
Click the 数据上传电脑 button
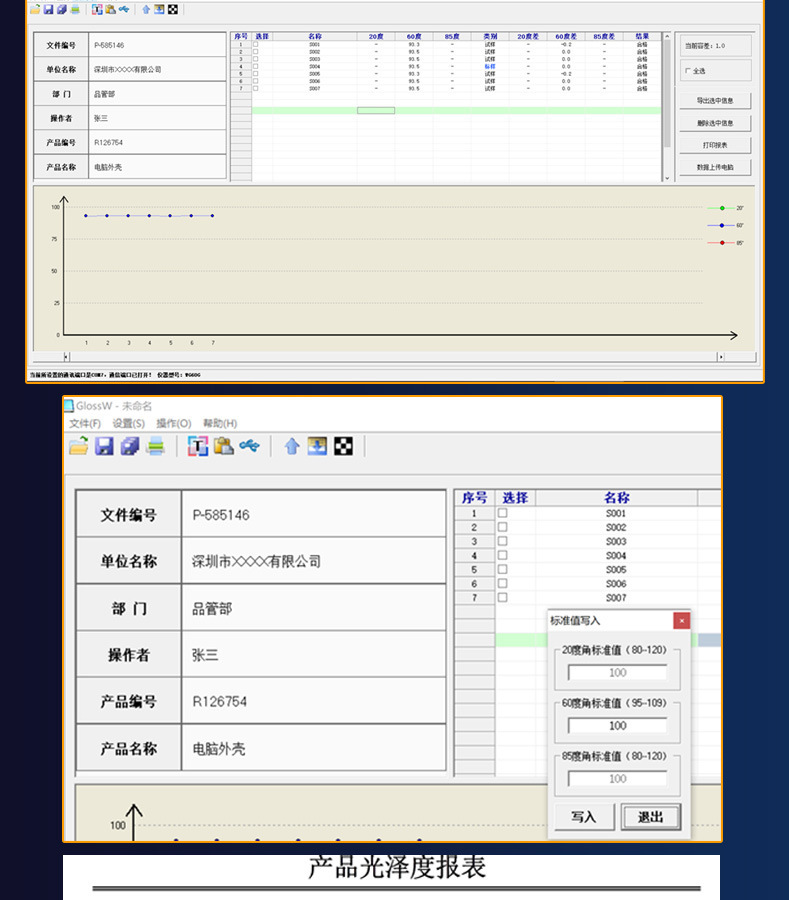715,167
